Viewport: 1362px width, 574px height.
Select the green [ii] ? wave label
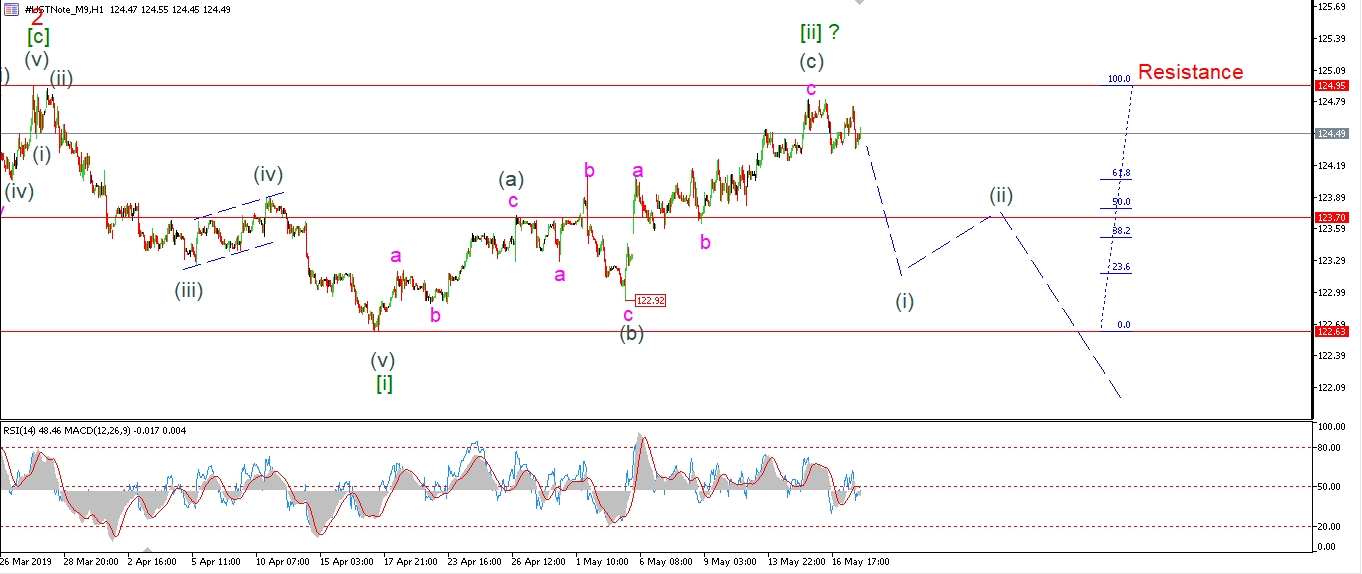819,32
